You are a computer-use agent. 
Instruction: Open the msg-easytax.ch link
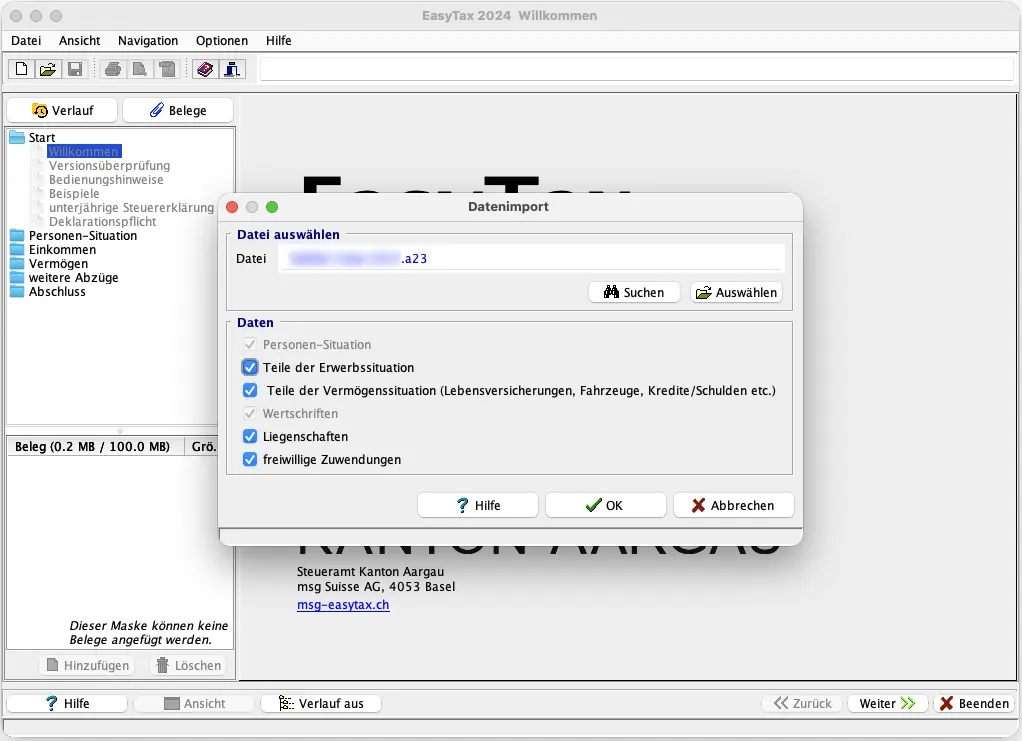pos(343,605)
